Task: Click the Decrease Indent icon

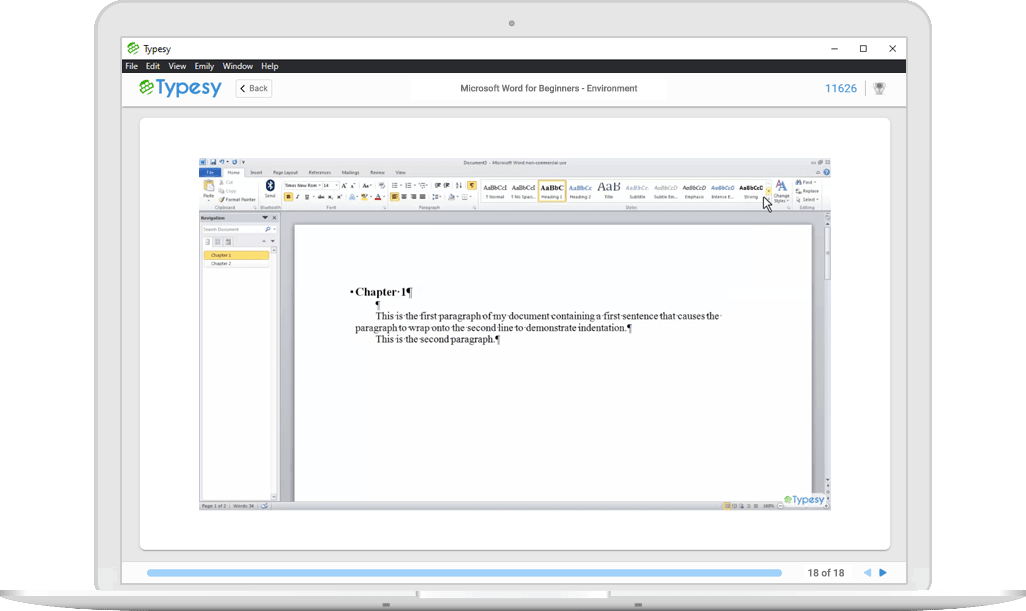Action: click(x=437, y=186)
